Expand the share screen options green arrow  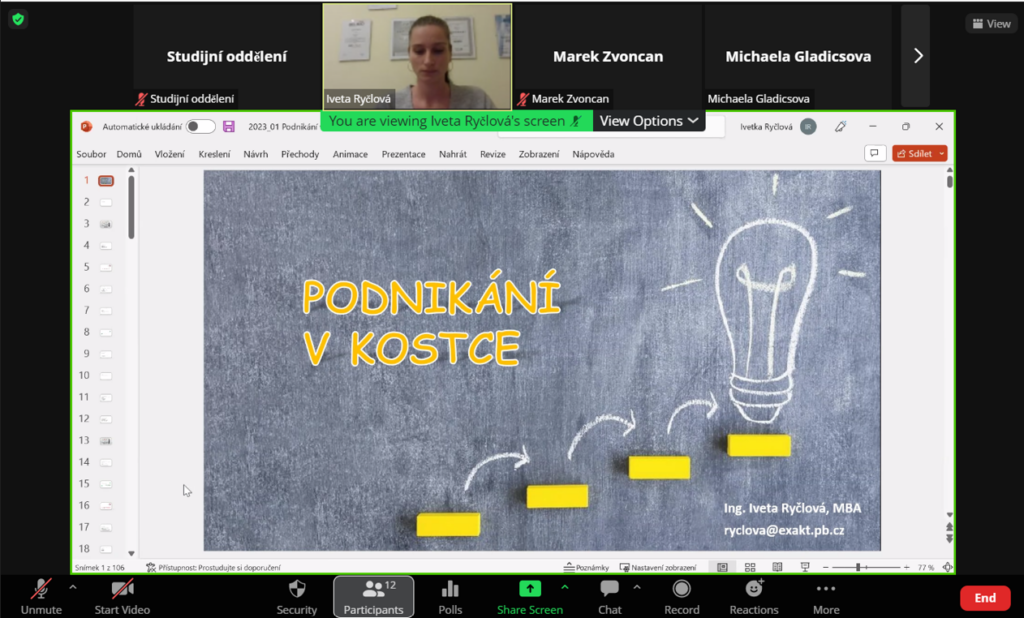coord(565,588)
